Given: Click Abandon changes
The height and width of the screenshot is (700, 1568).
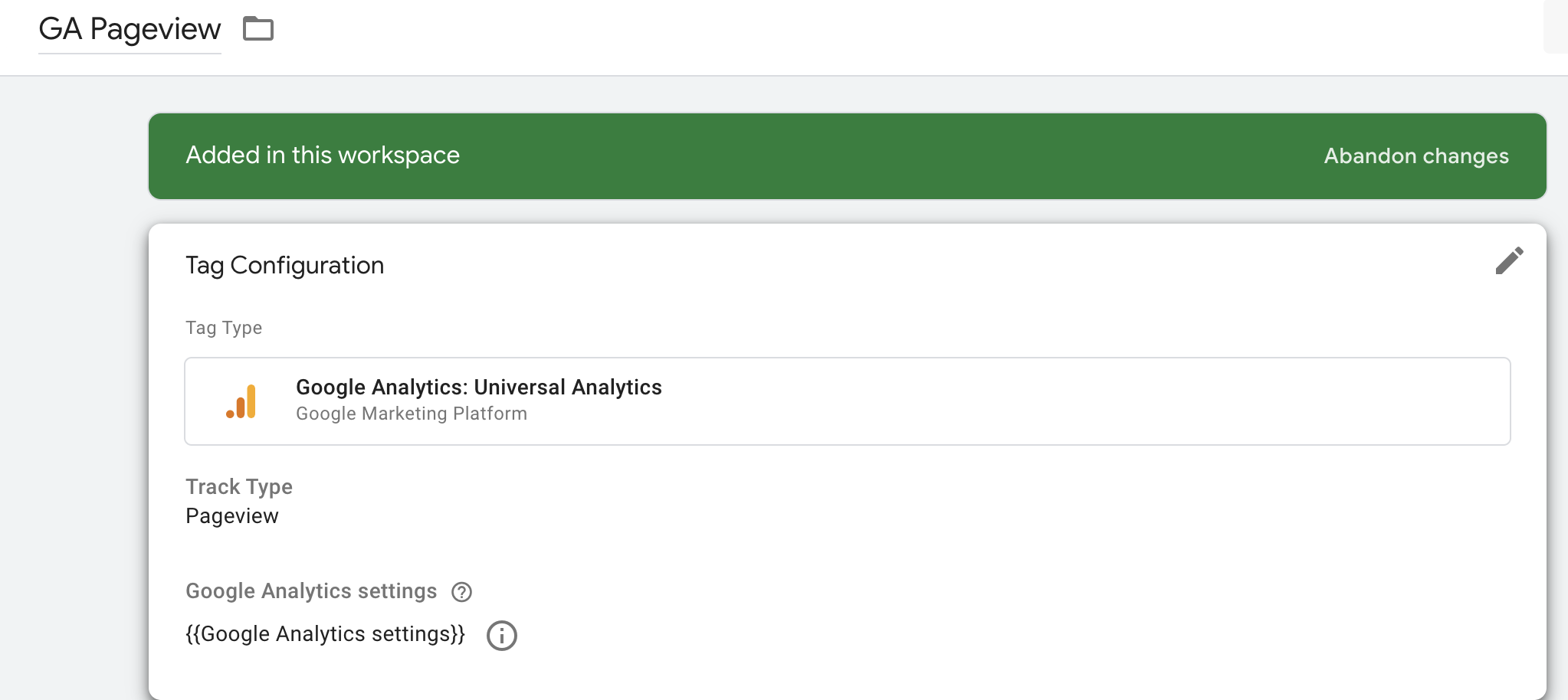Looking at the screenshot, I should pos(1416,156).
